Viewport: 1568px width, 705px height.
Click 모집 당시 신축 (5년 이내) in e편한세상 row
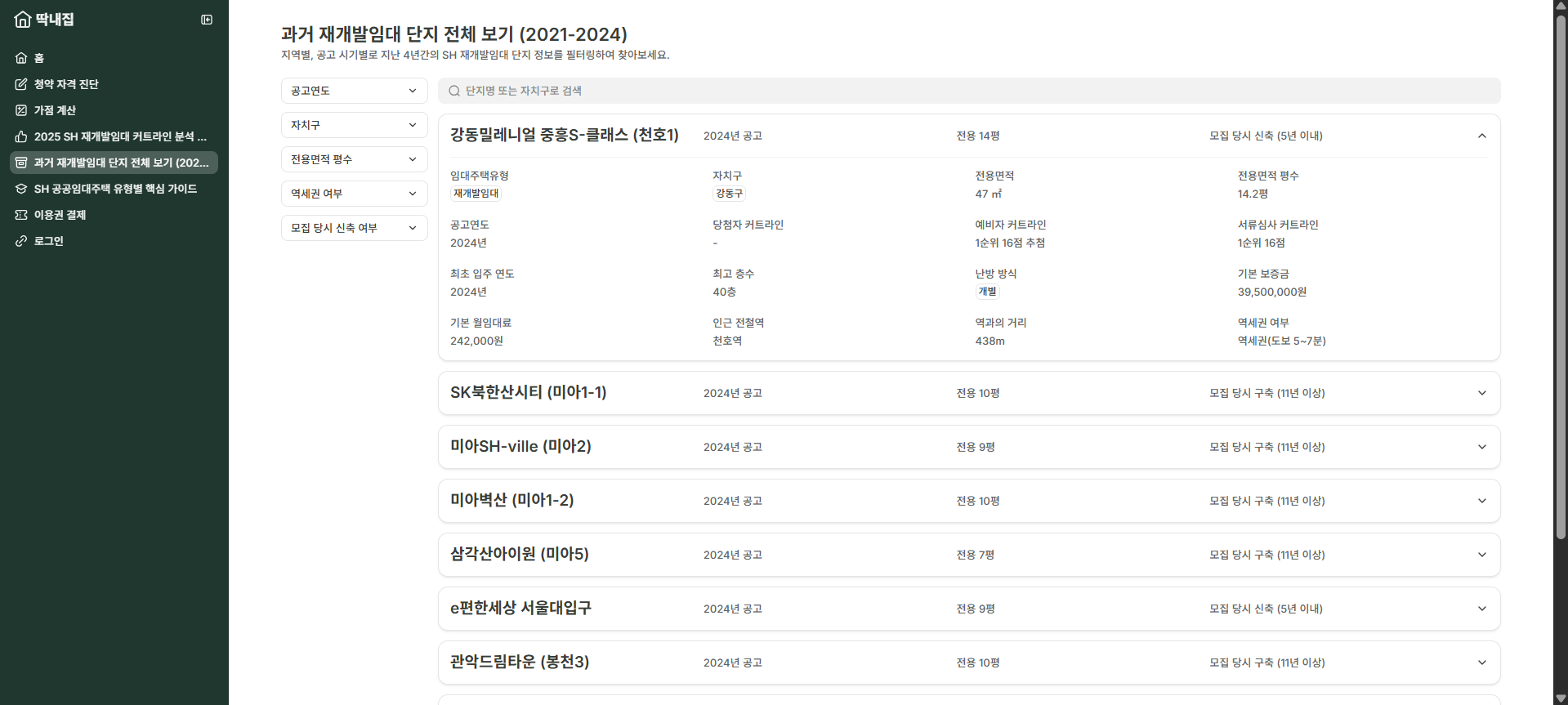[1266, 609]
